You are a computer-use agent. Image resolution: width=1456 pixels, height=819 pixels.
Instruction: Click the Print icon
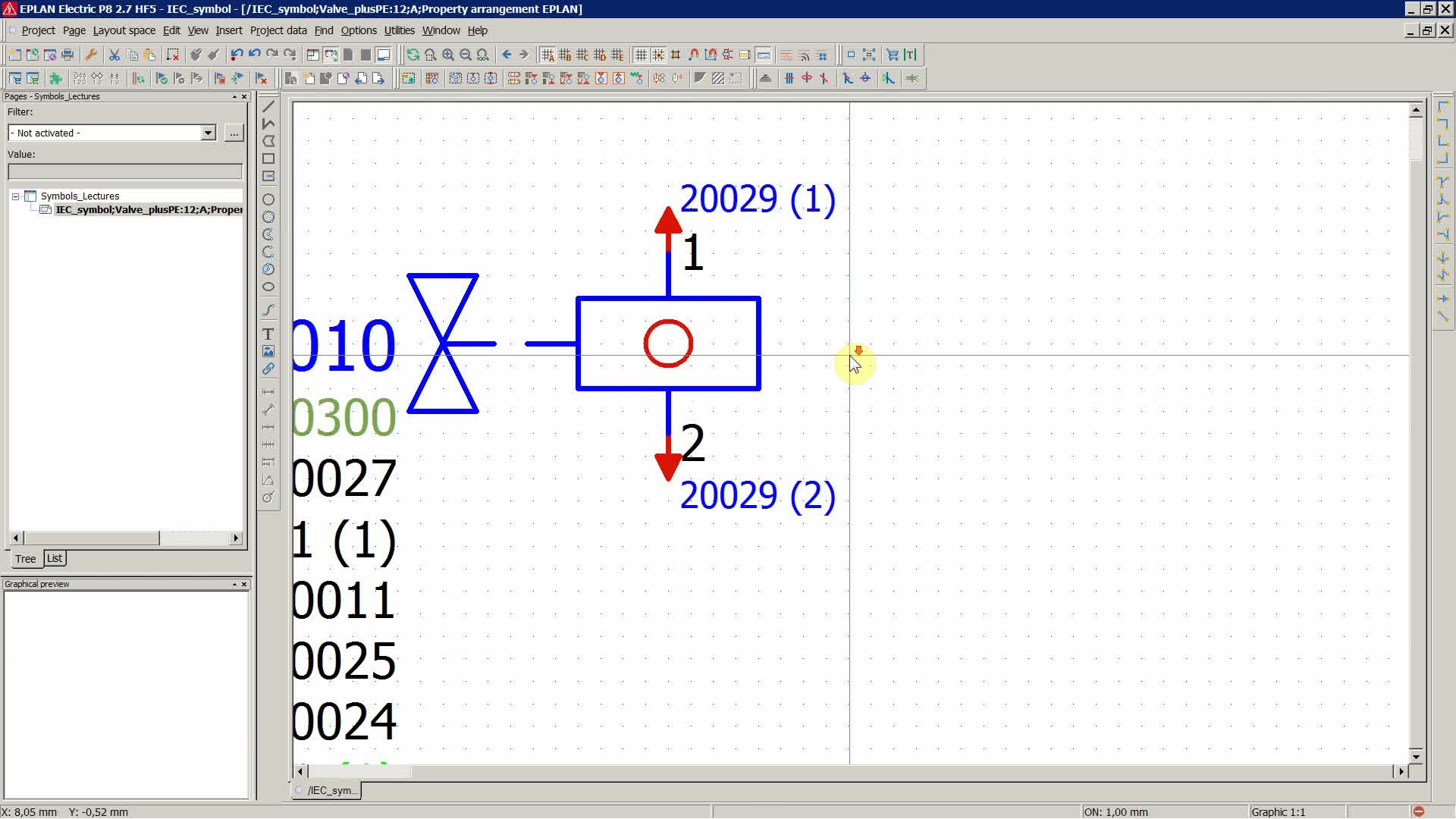click(x=67, y=55)
